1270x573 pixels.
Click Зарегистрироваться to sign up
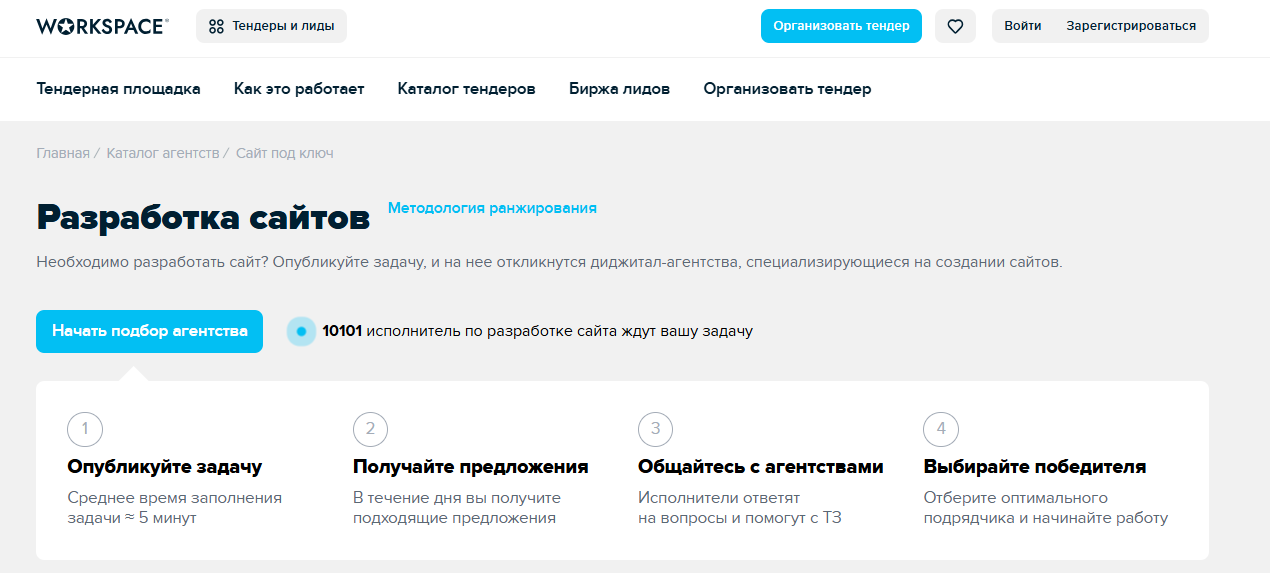click(x=1131, y=26)
